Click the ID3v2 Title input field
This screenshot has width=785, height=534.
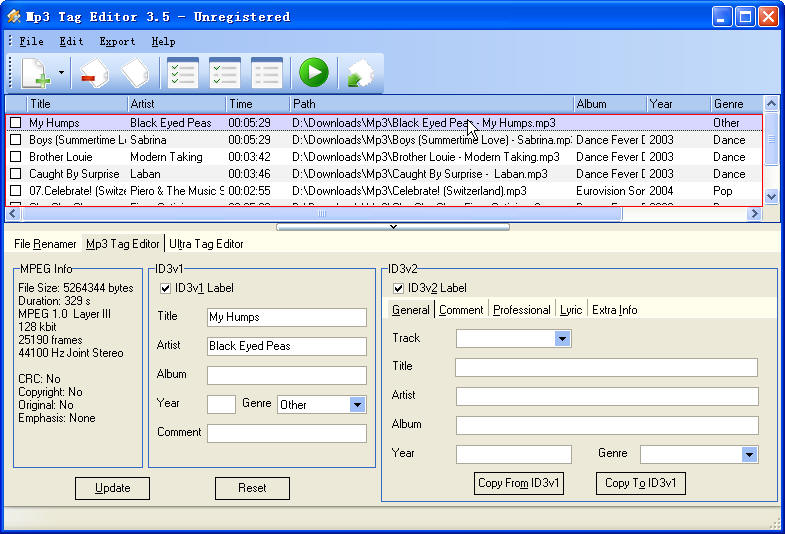pyautogui.click(x=606, y=367)
